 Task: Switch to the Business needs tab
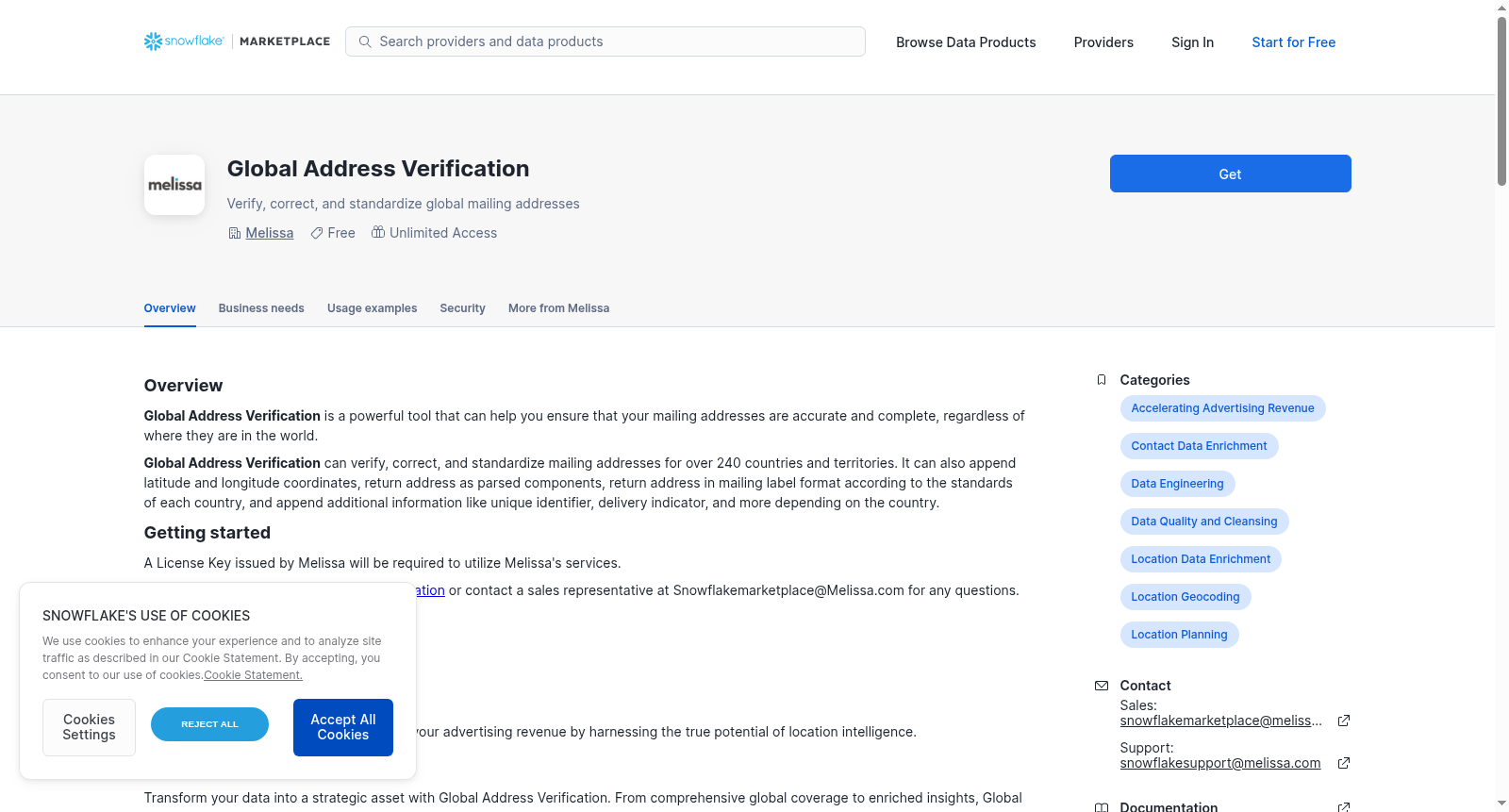point(261,308)
